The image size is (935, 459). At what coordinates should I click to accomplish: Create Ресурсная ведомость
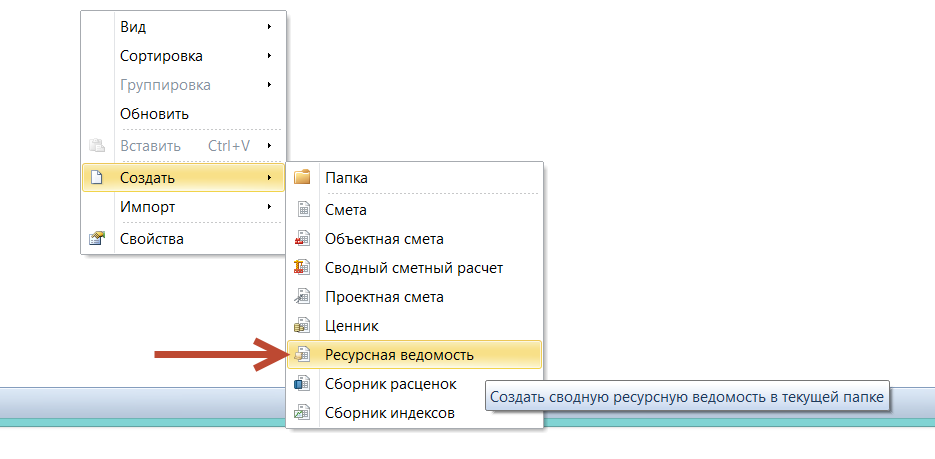click(x=414, y=355)
